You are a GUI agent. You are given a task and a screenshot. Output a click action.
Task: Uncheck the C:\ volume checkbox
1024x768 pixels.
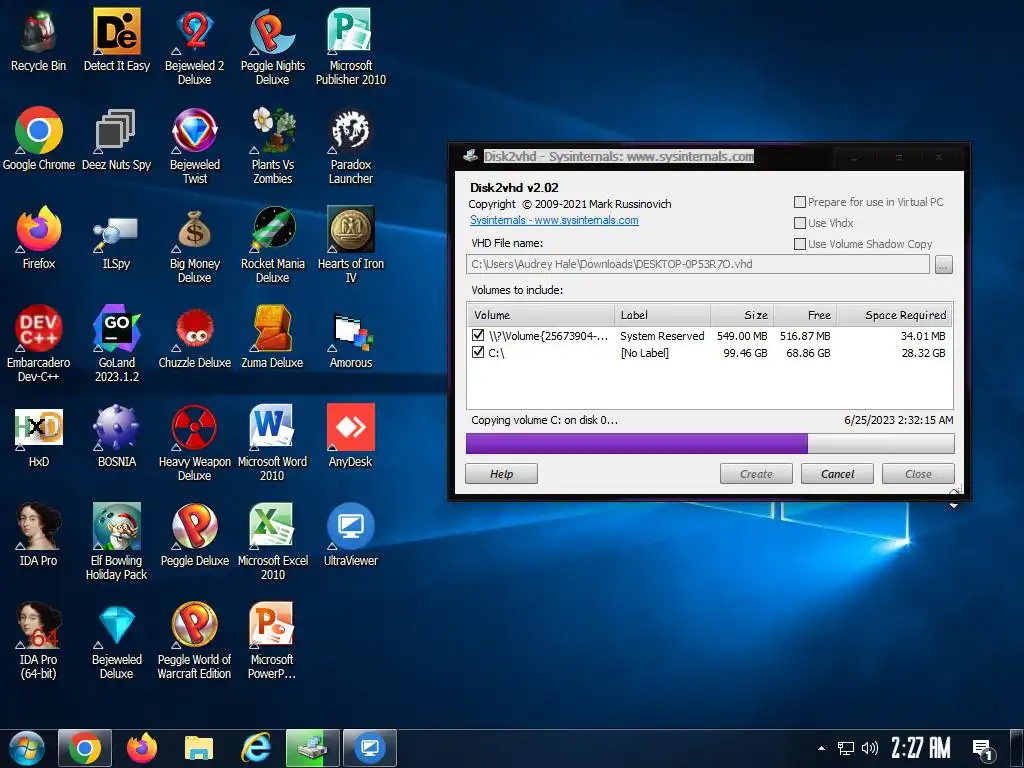point(478,352)
